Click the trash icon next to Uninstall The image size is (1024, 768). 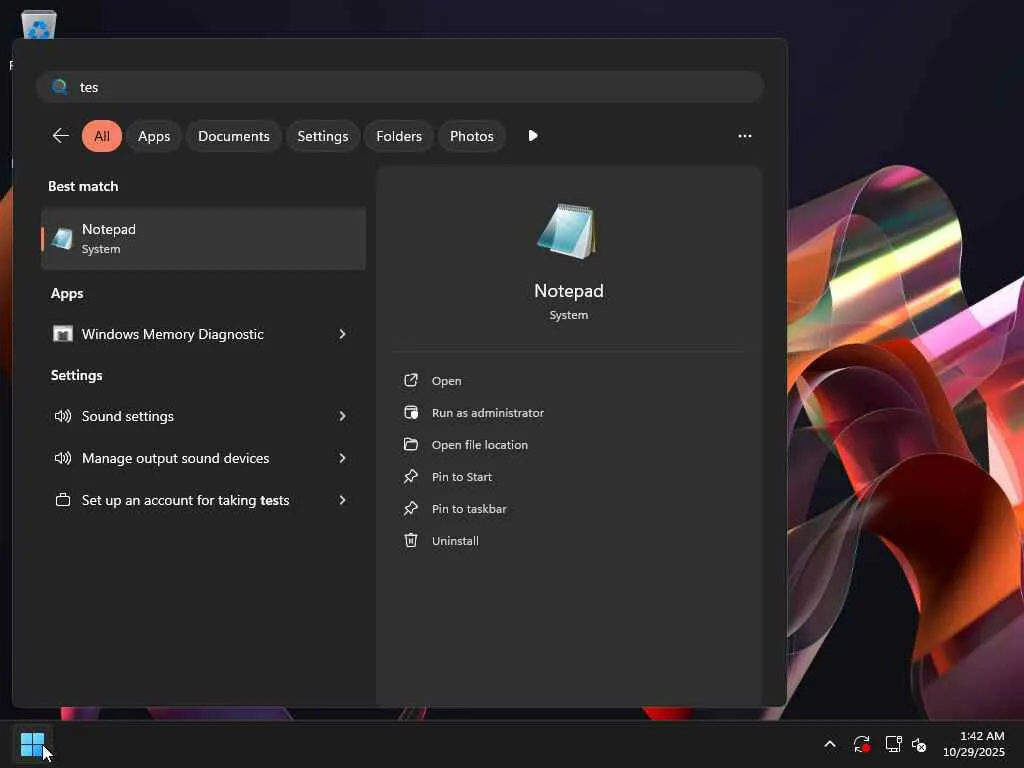(411, 540)
